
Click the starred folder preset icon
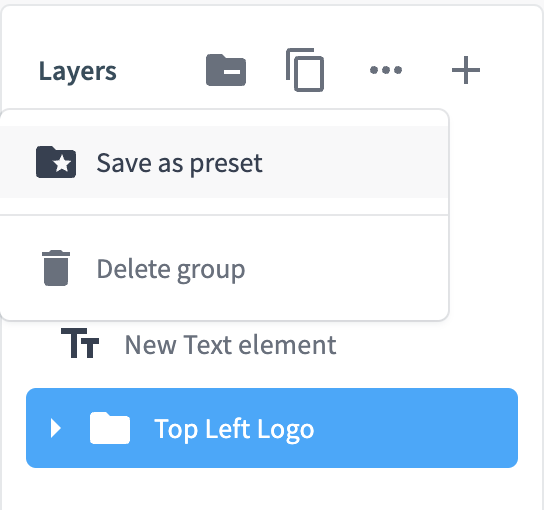(x=56, y=162)
